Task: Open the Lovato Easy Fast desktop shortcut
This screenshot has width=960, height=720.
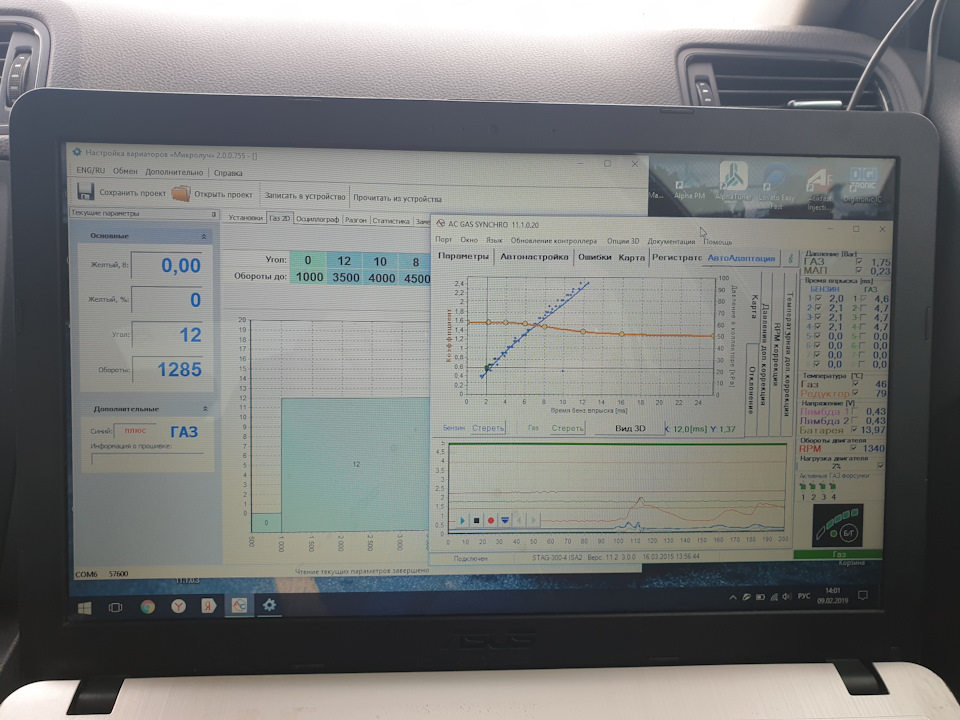Action: tap(776, 187)
